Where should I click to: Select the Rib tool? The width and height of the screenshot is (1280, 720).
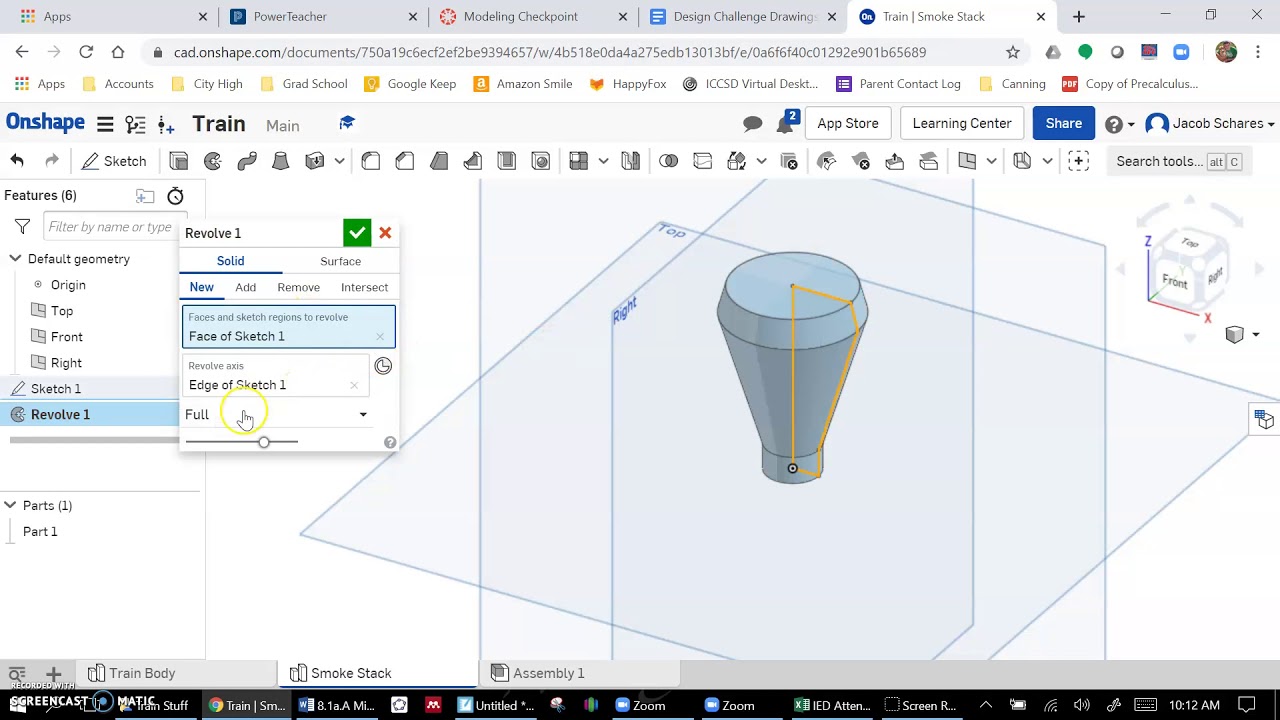[x=473, y=161]
